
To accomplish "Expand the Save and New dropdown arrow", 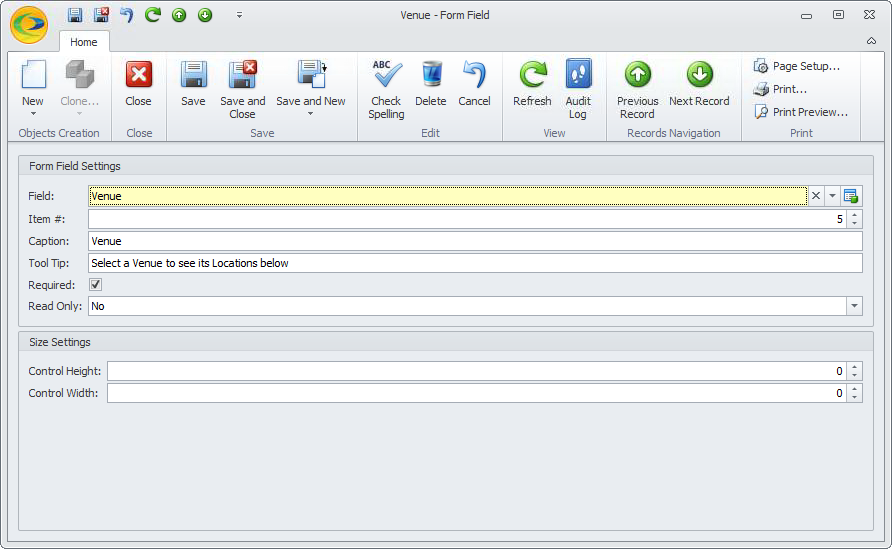I will 311,114.
